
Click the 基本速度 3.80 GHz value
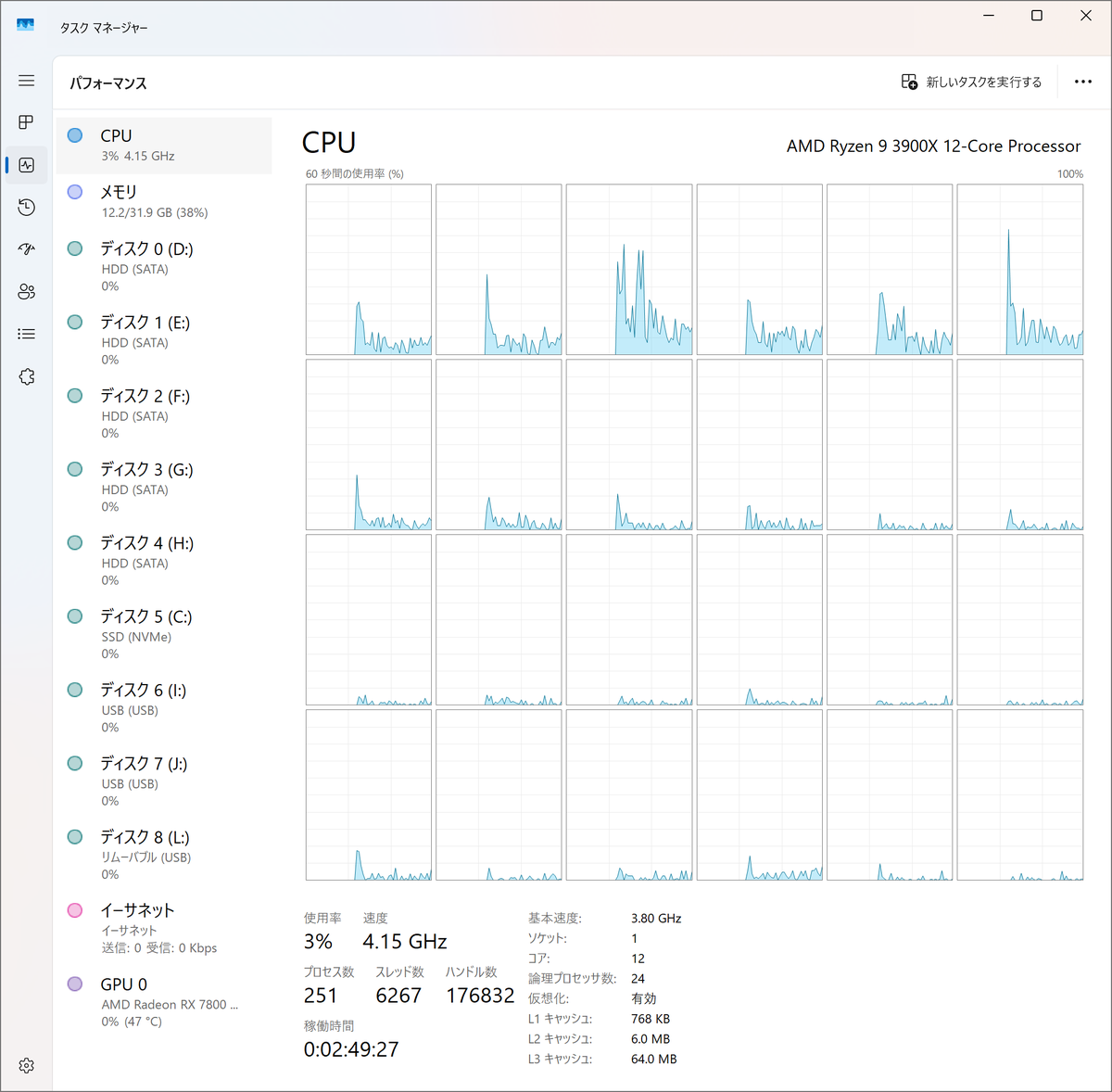(x=656, y=919)
